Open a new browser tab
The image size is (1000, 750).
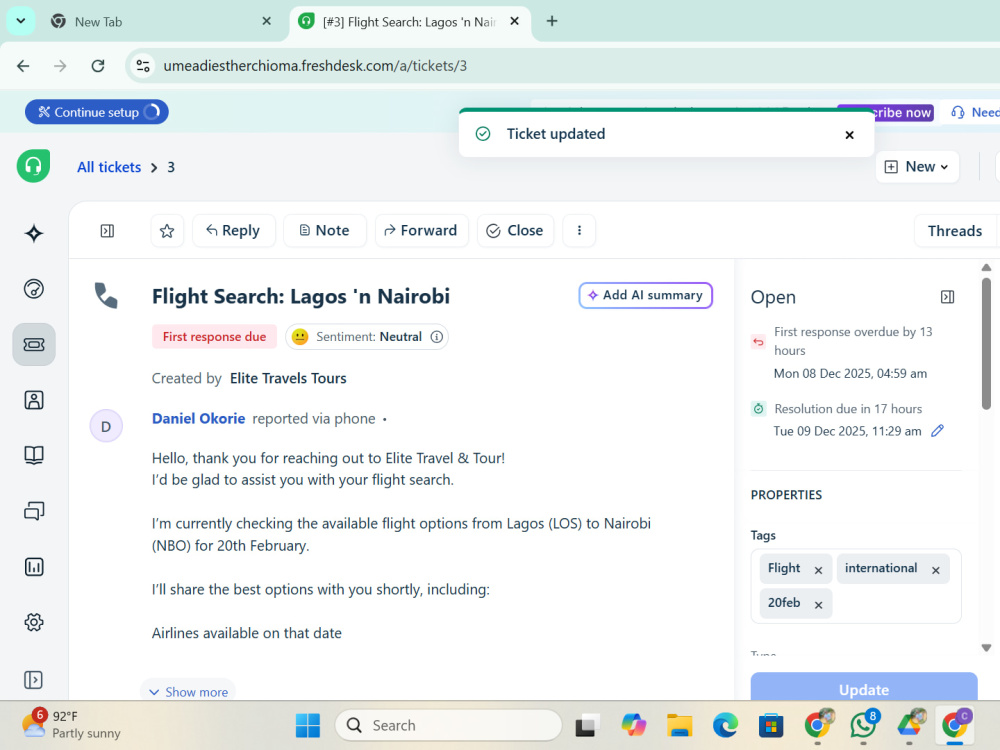pos(552,21)
